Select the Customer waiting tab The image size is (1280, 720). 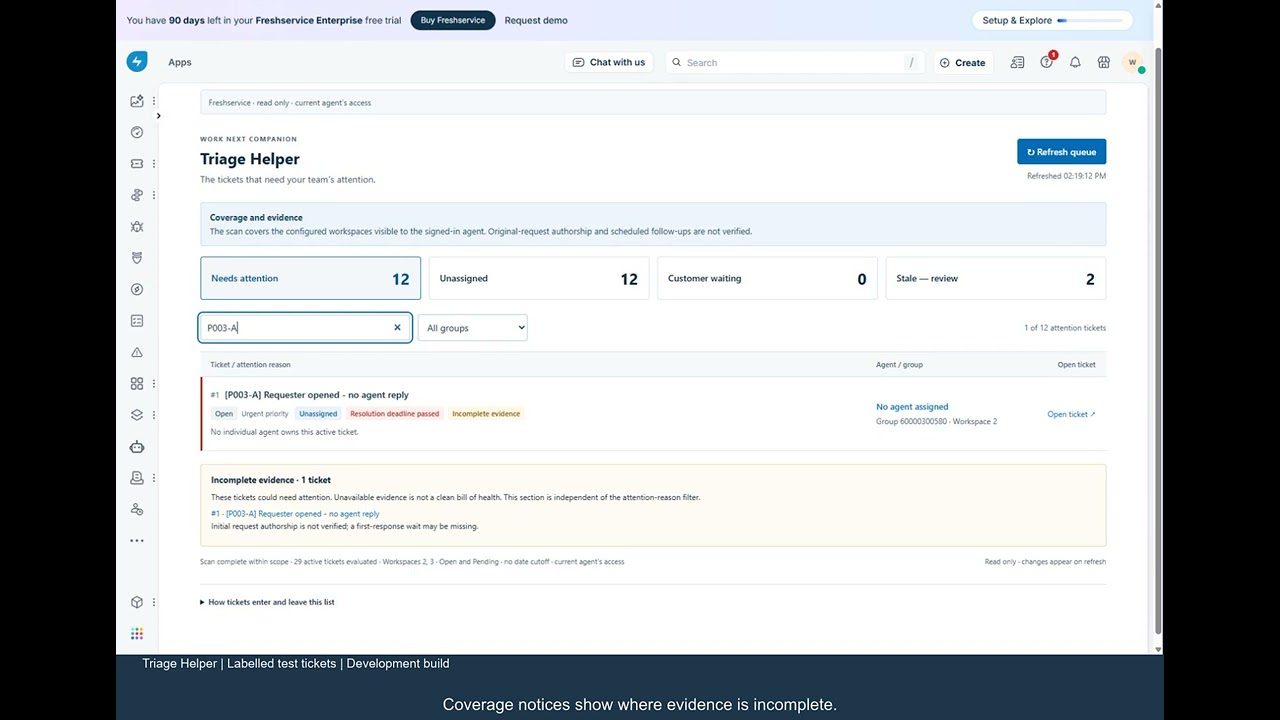767,278
